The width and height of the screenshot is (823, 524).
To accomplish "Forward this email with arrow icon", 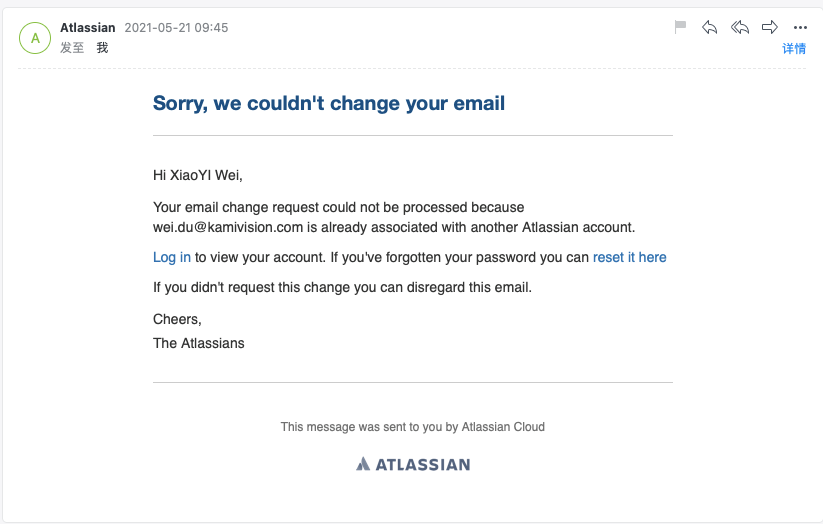I will [769, 27].
